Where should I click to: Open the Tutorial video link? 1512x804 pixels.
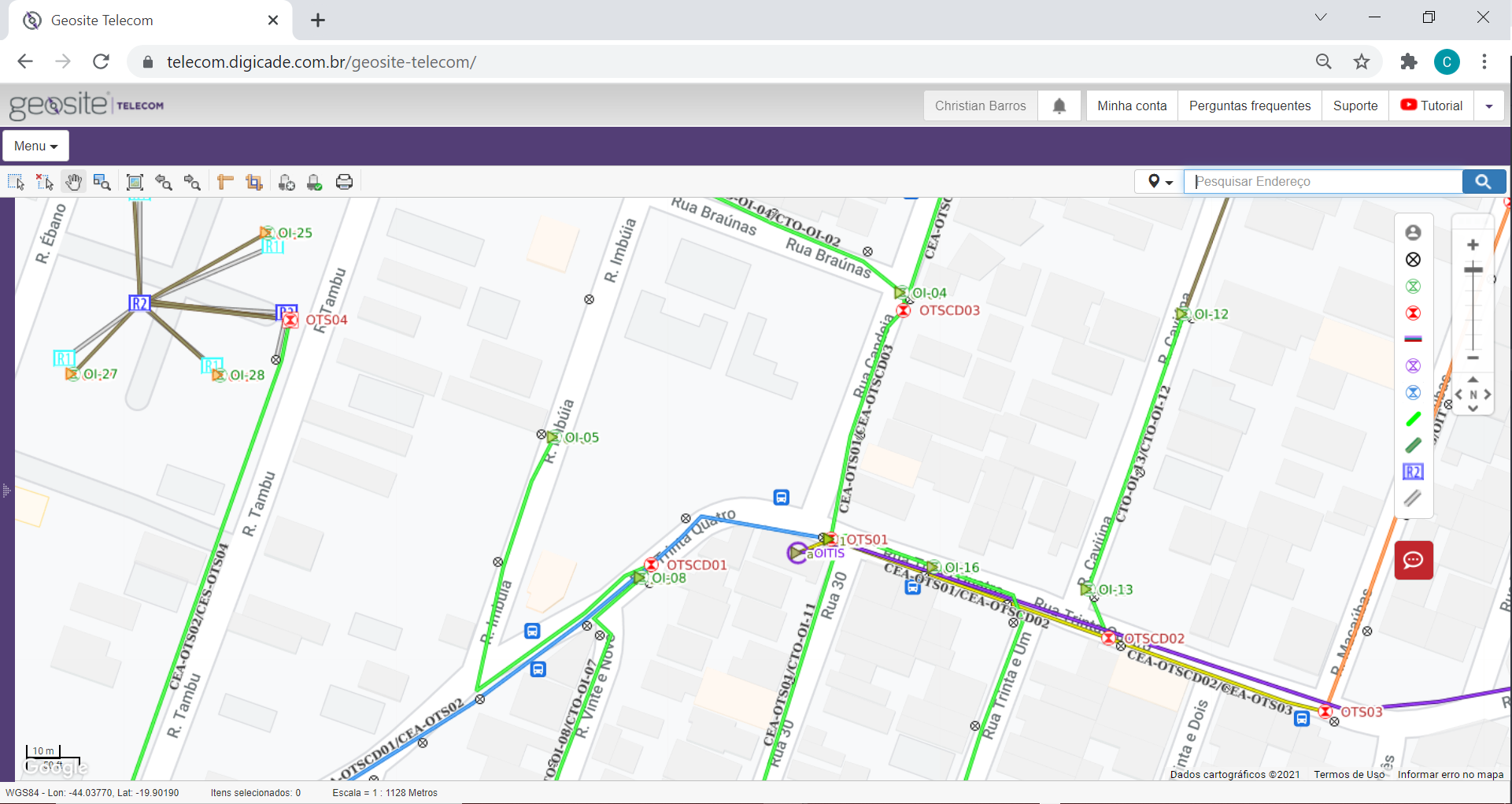(x=1432, y=106)
